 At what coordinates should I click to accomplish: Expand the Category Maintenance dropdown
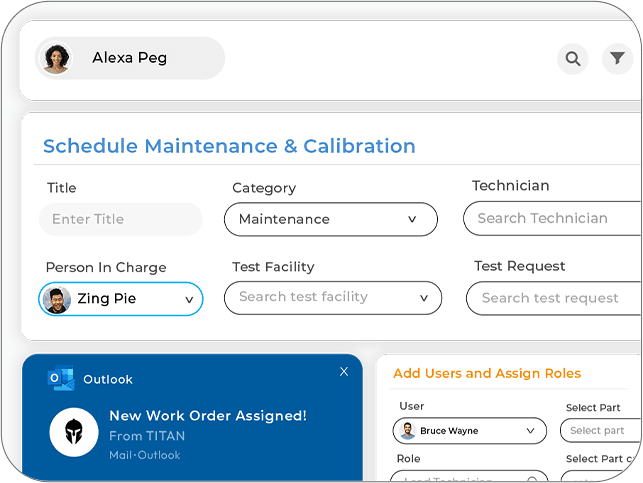click(x=412, y=219)
